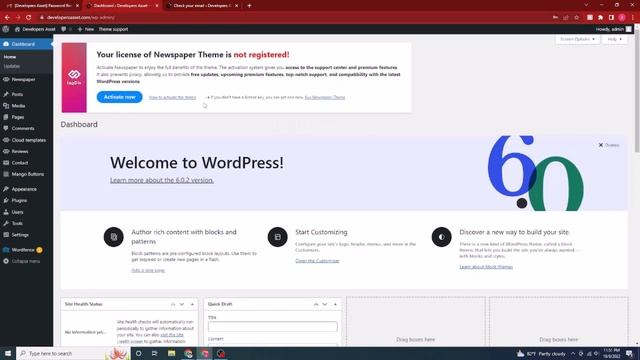The width and height of the screenshot is (640, 360).
Task: Click the Open the Customizer link
Action: click(x=317, y=260)
